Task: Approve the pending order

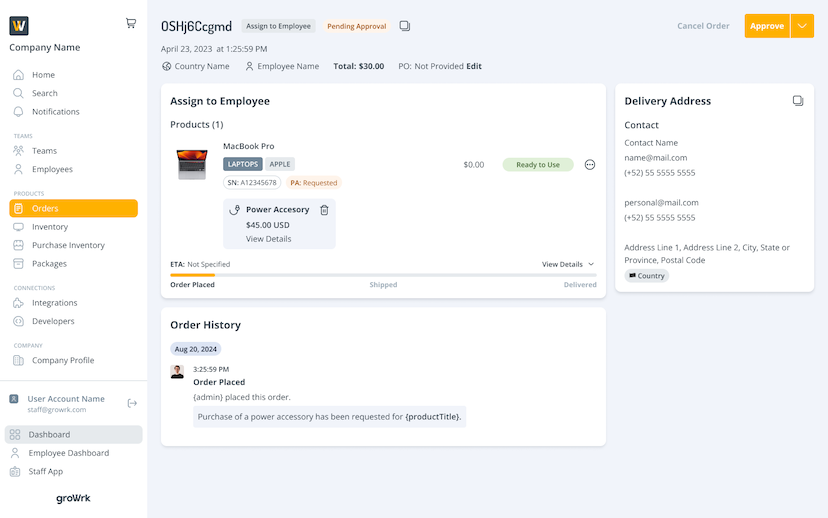Action: coord(767,26)
